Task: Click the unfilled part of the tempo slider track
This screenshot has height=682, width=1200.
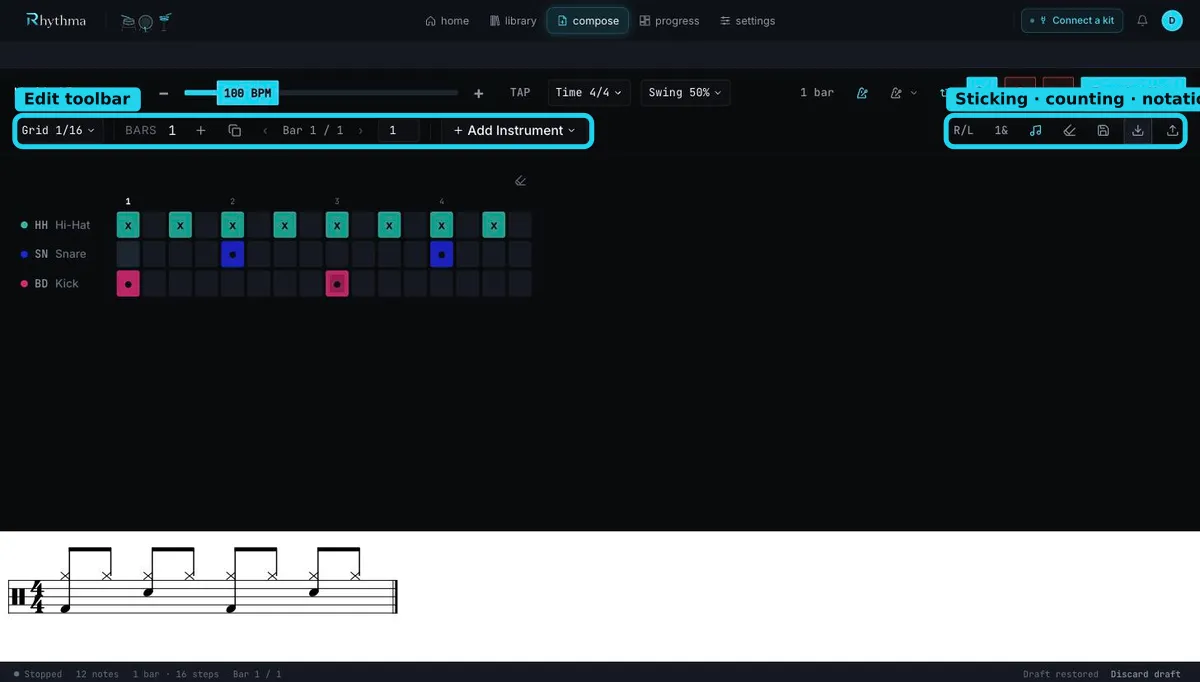Action: (x=368, y=93)
